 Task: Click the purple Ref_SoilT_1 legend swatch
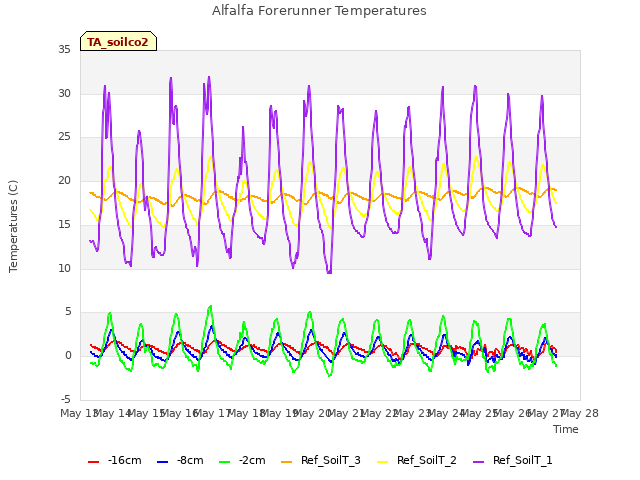[x=478, y=462]
